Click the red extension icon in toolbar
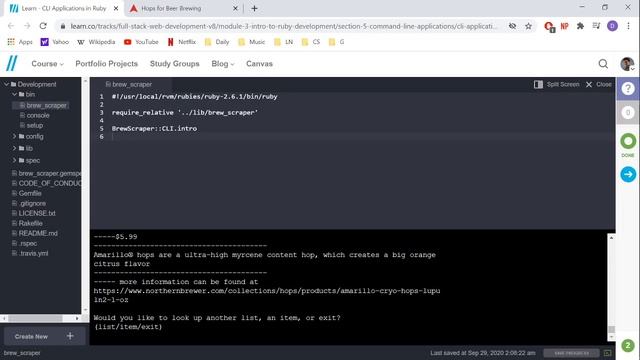 point(549,27)
